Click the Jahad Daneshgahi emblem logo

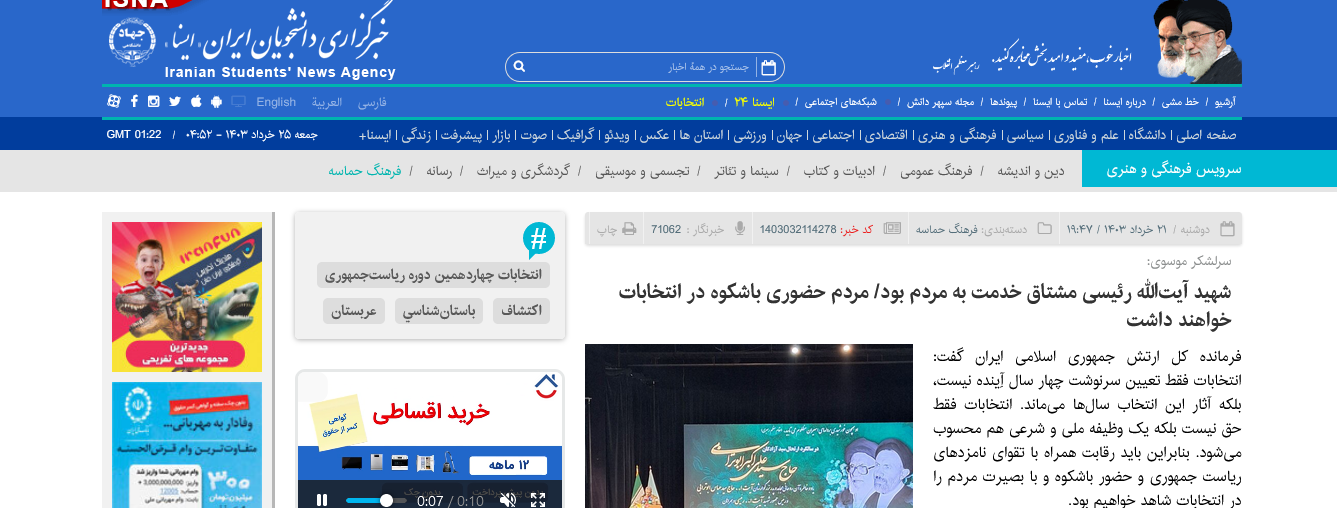click(132, 41)
